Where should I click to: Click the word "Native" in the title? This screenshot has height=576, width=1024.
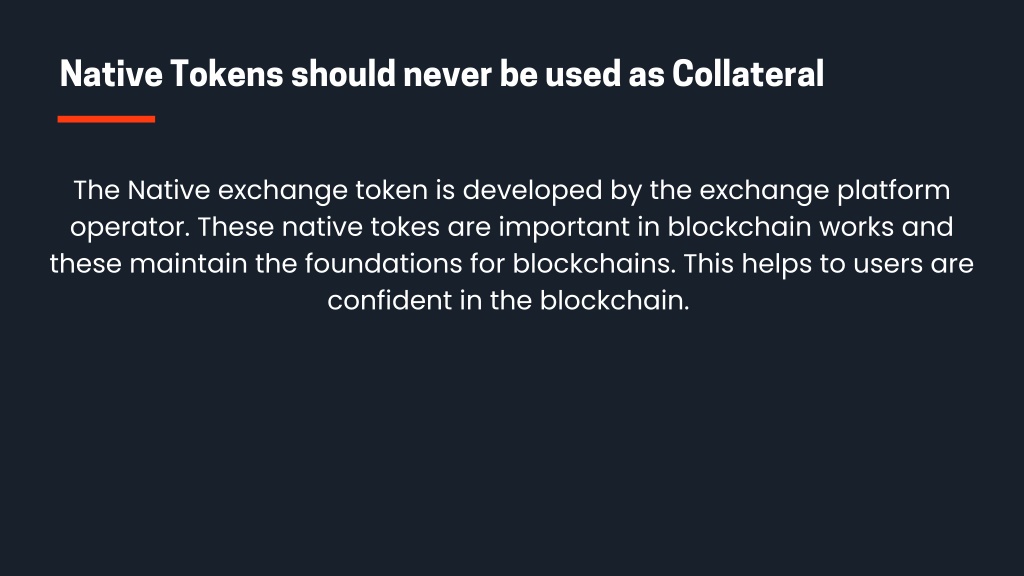(x=111, y=73)
